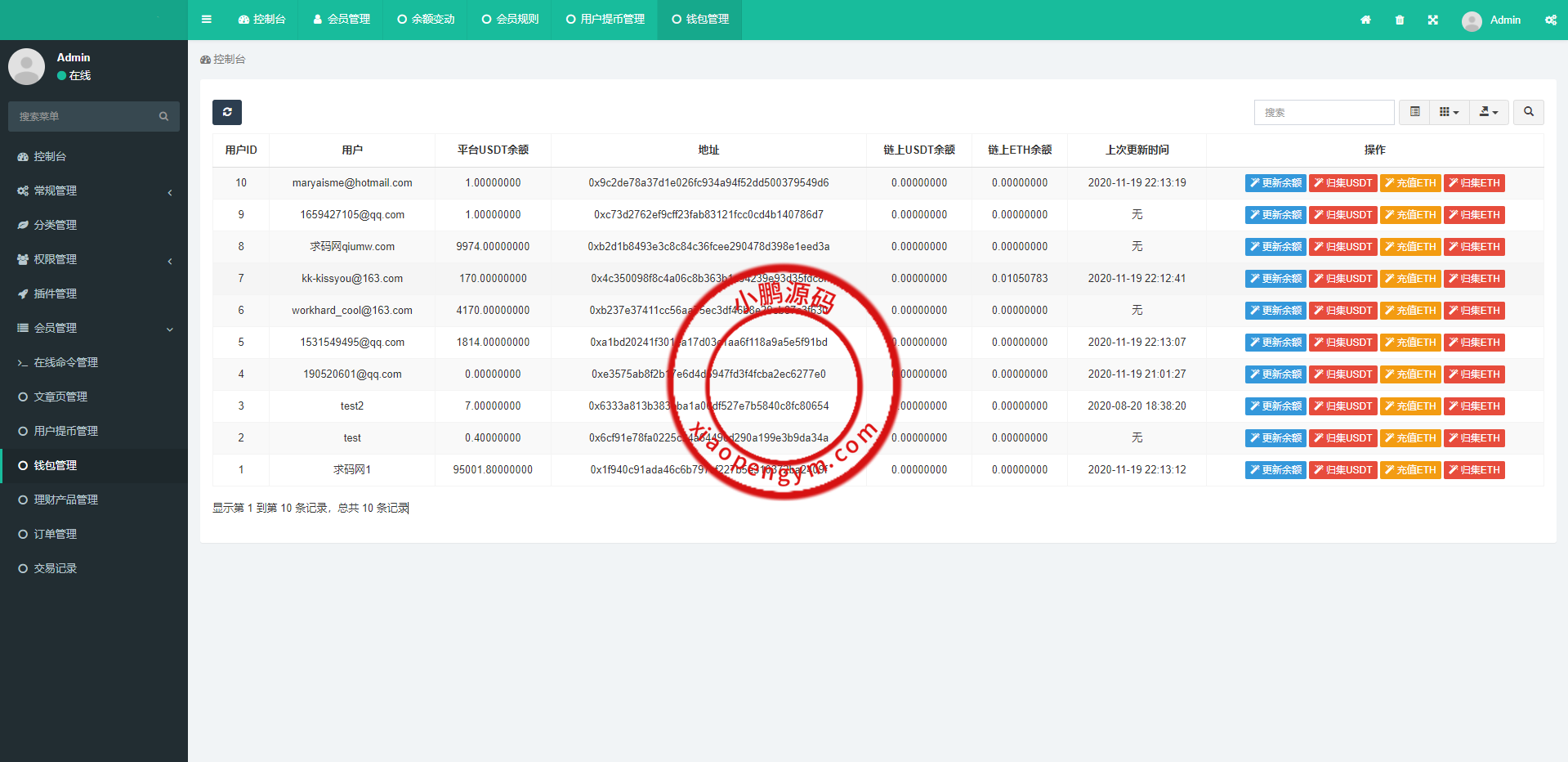The height and width of the screenshot is (762, 1568).
Task: Expand the 常规管理 sidebar menu
Action: (94, 190)
